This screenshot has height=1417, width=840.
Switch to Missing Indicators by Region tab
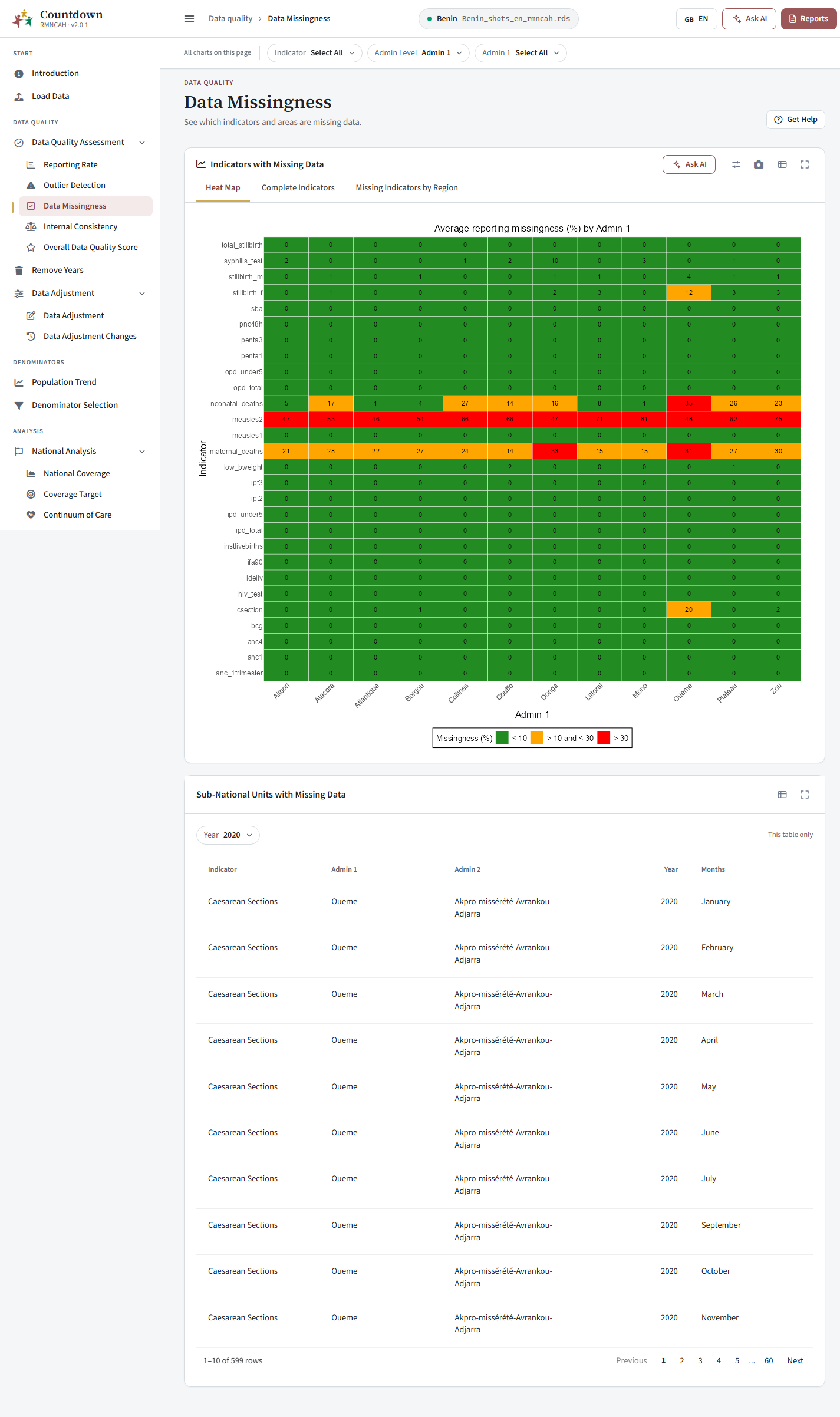tap(407, 187)
